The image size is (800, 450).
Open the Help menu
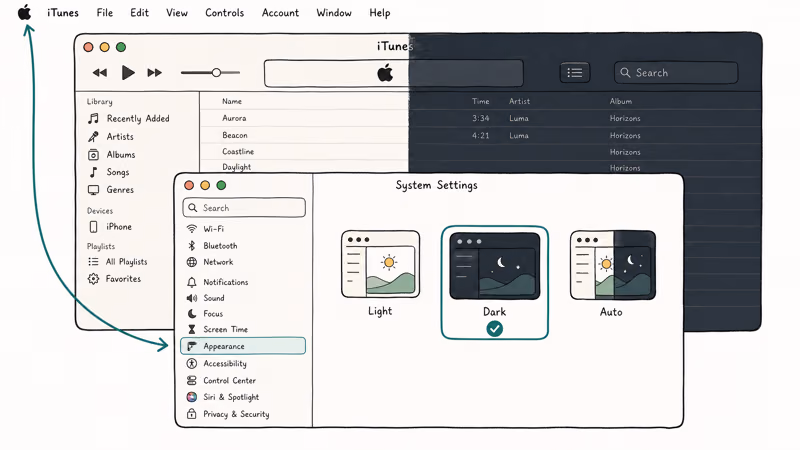tap(380, 13)
